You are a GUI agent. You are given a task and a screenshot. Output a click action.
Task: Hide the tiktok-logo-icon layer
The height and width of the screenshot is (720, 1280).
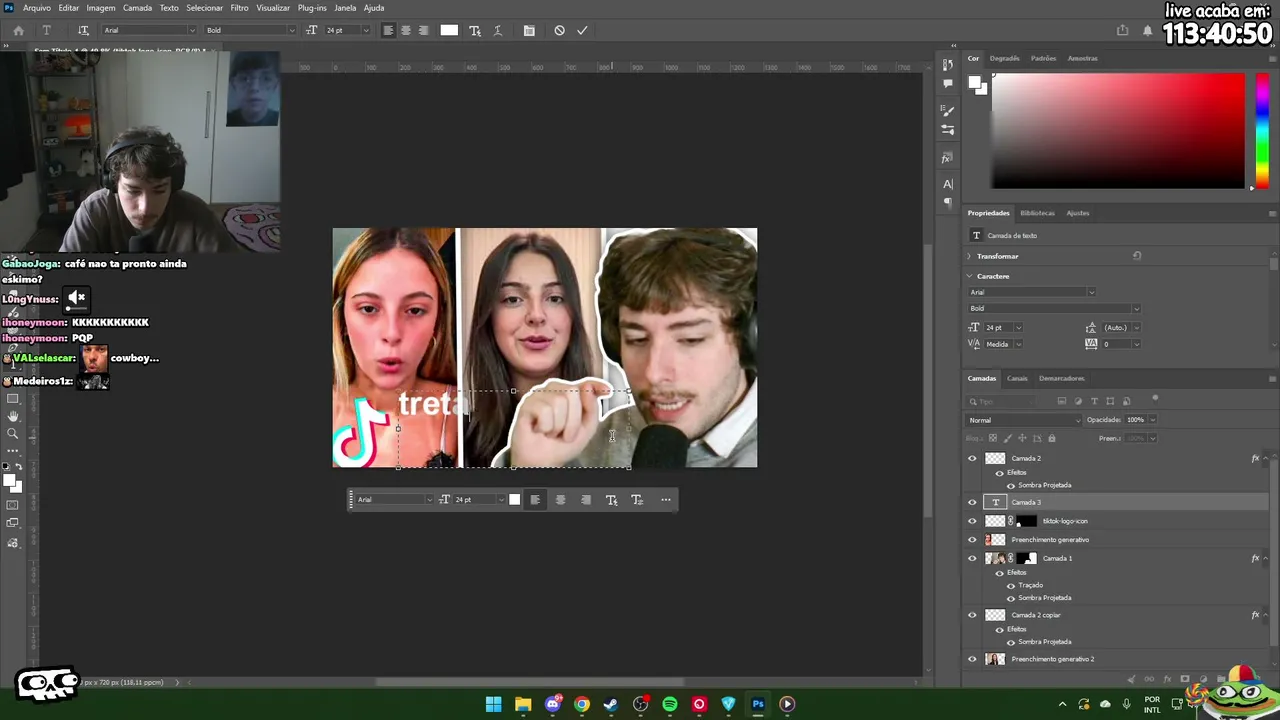pyautogui.click(x=972, y=521)
